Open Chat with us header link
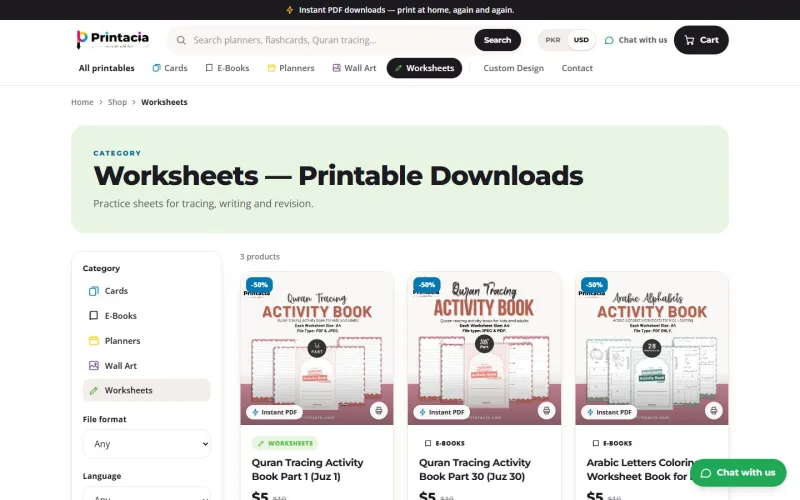 pyautogui.click(x=636, y=40)
